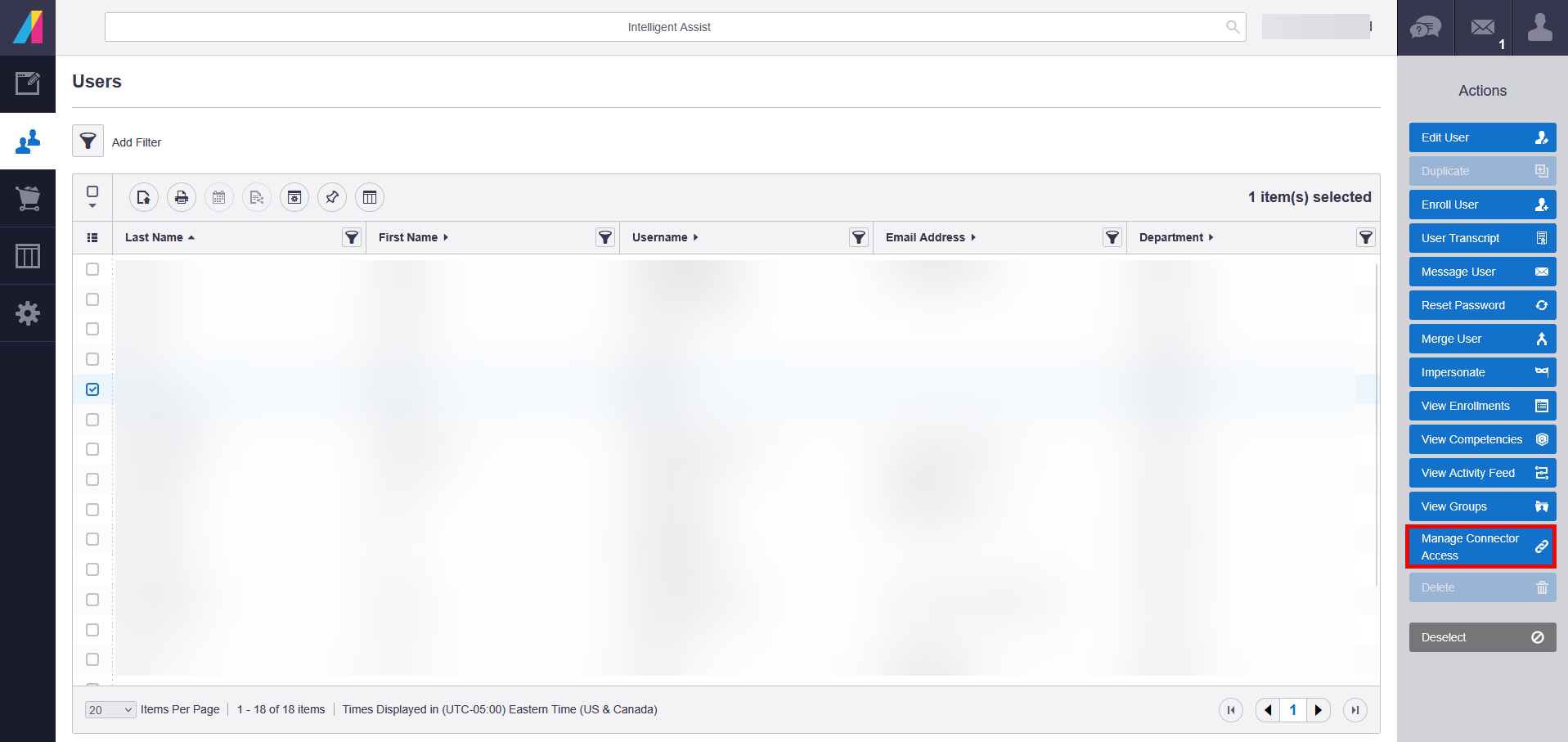The height and width of the screenshot is (742, 1568).
Task: Click Enroll User action
Action: tap(1482, 205)
